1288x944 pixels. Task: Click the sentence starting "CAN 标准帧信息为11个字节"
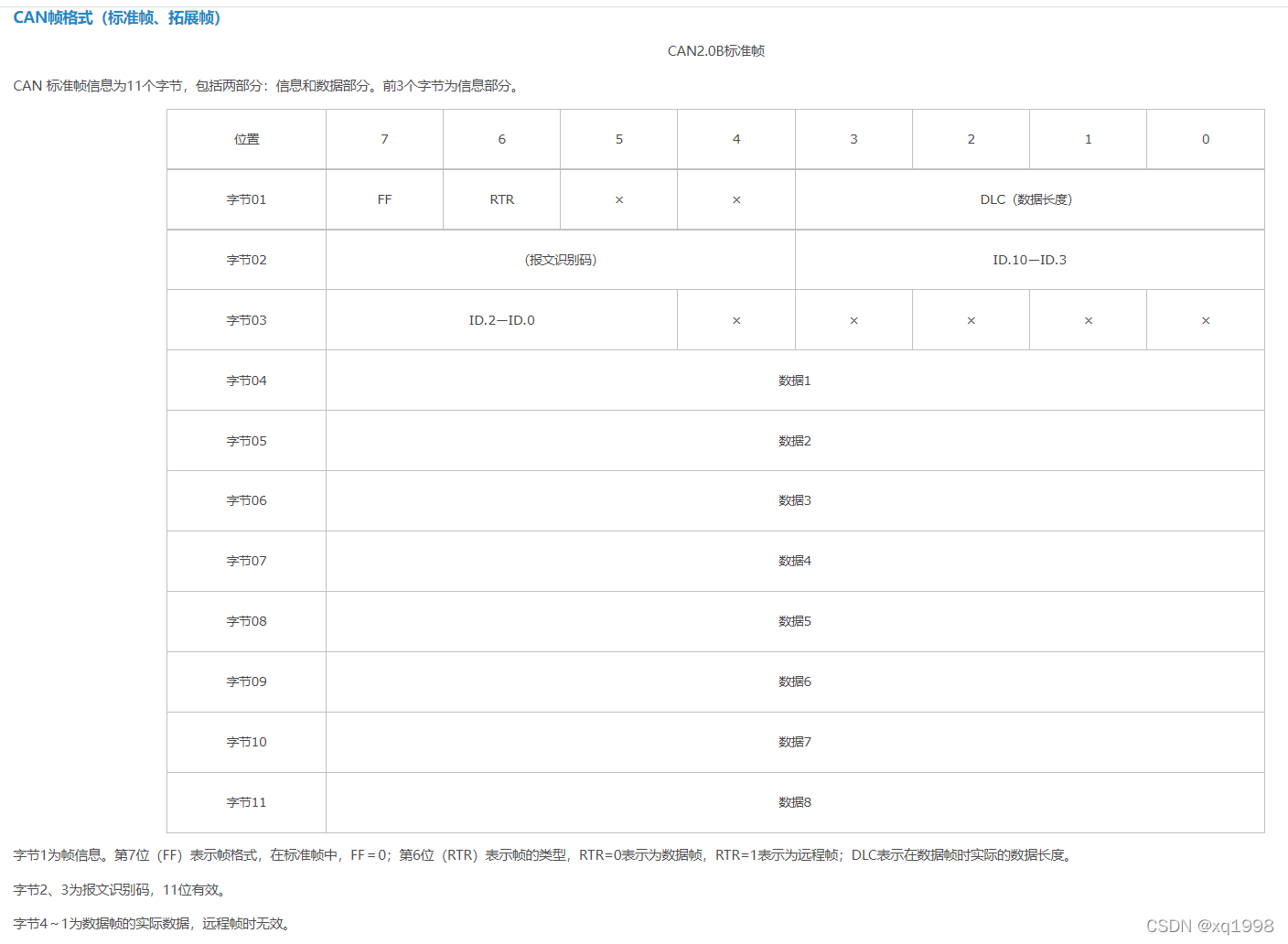[267, 86]
